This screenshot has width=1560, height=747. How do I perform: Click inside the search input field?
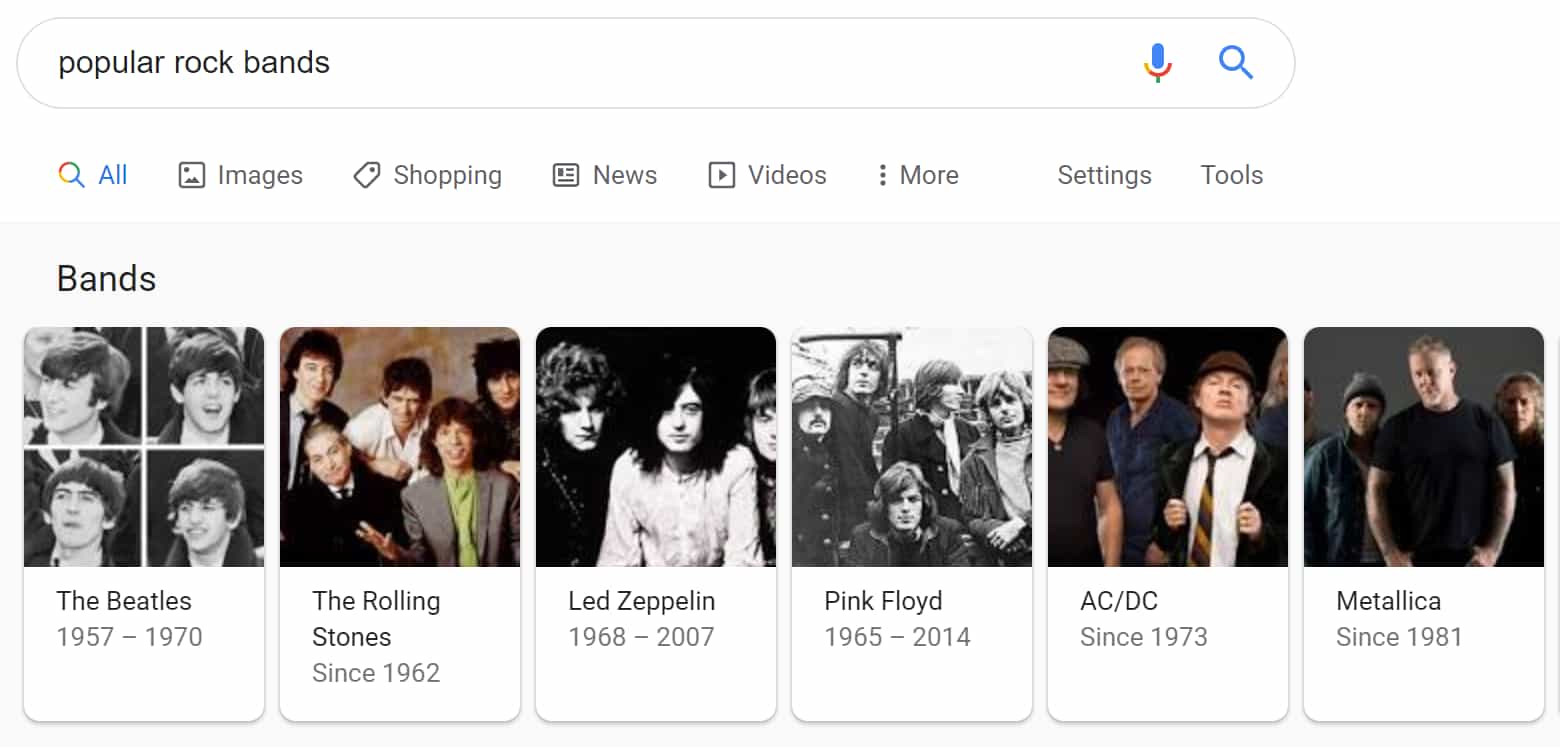point(400,62)
